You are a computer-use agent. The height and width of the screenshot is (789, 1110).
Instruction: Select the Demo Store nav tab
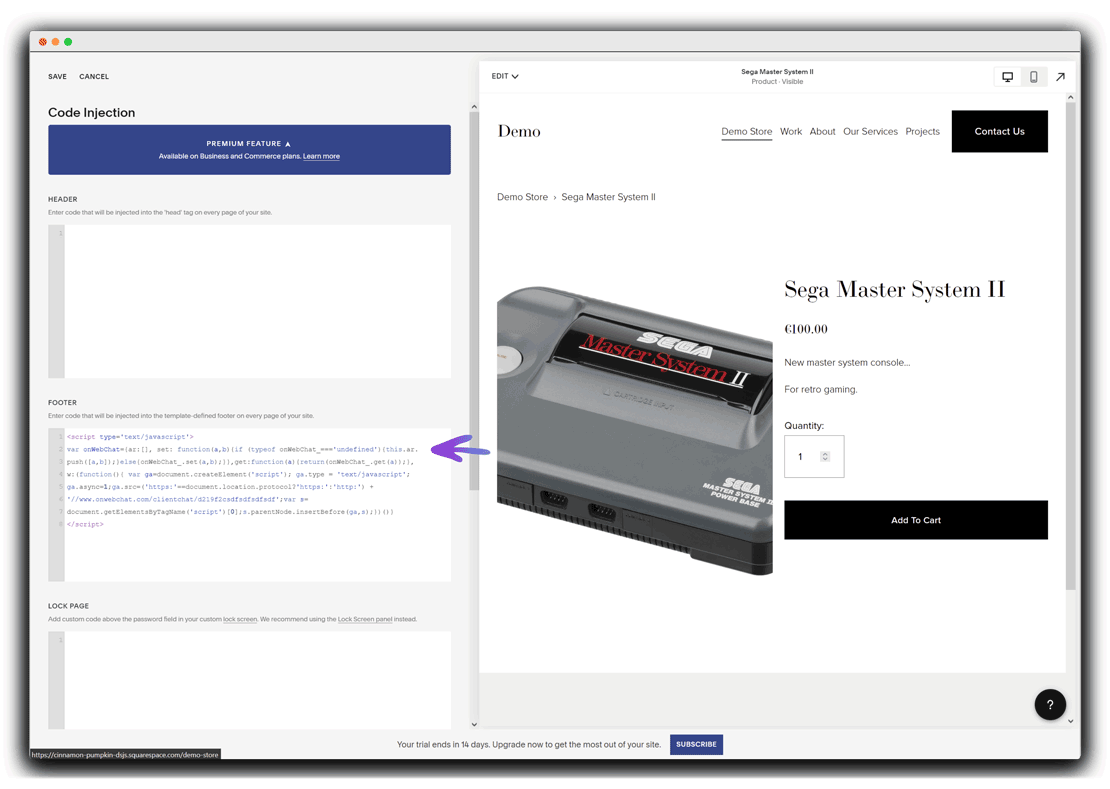(746, 131)
